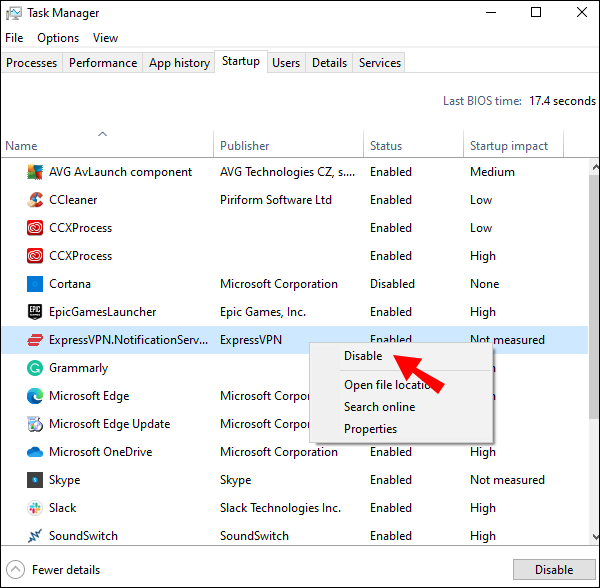Switch to the Users tab
The height and width of the screenshot is (588, 600).
point(286,63)
